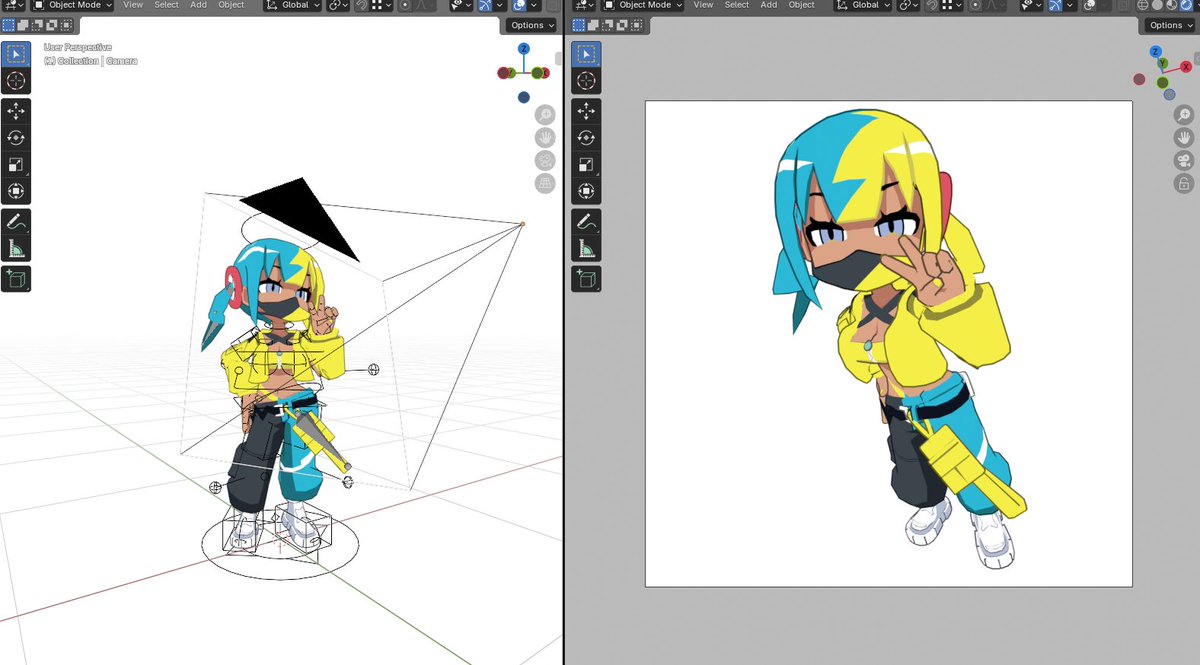Screen dimensions: 1200x665
Task: Toggle show gizmo button in left viewport header
Action: tap(485, 5)
